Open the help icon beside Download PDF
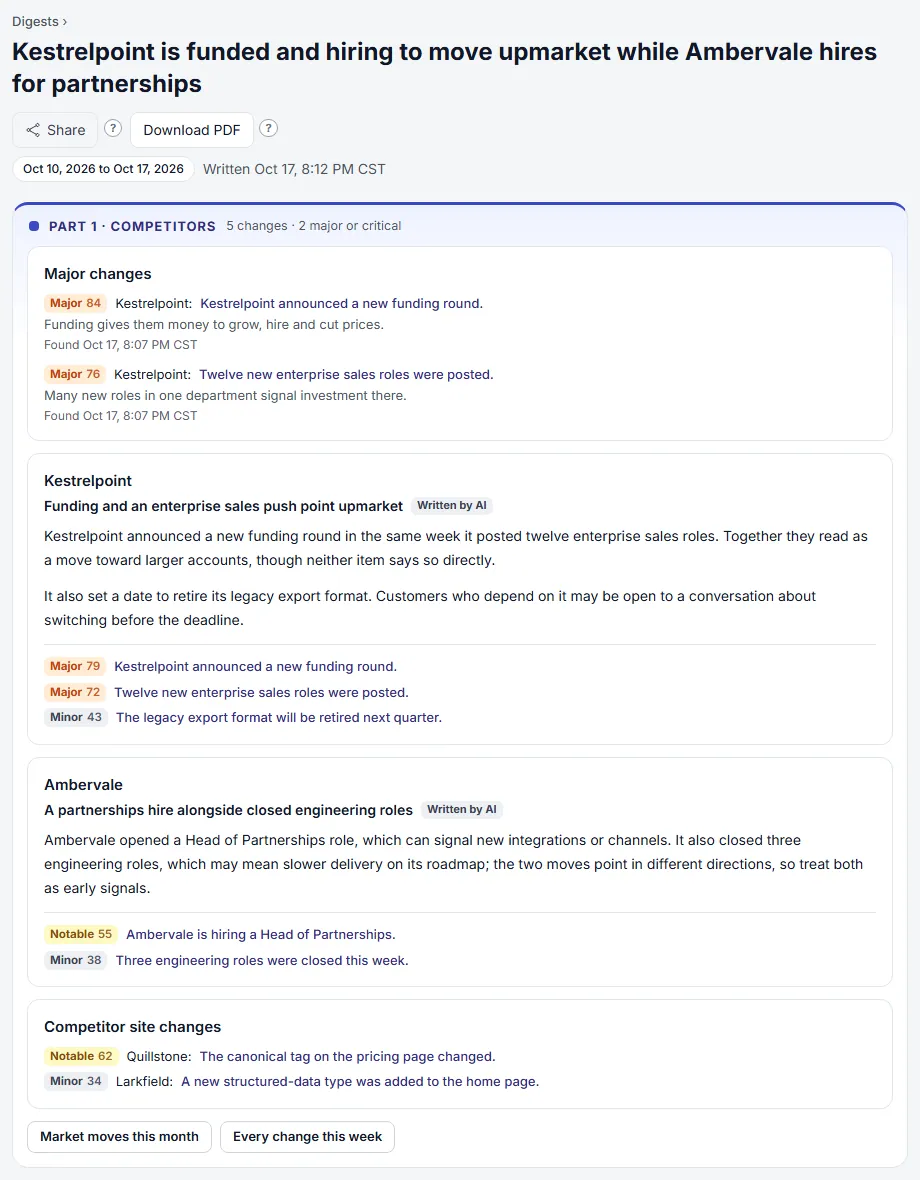The image size is (920, 1180). pyautogui.click(x=268, y=129)
